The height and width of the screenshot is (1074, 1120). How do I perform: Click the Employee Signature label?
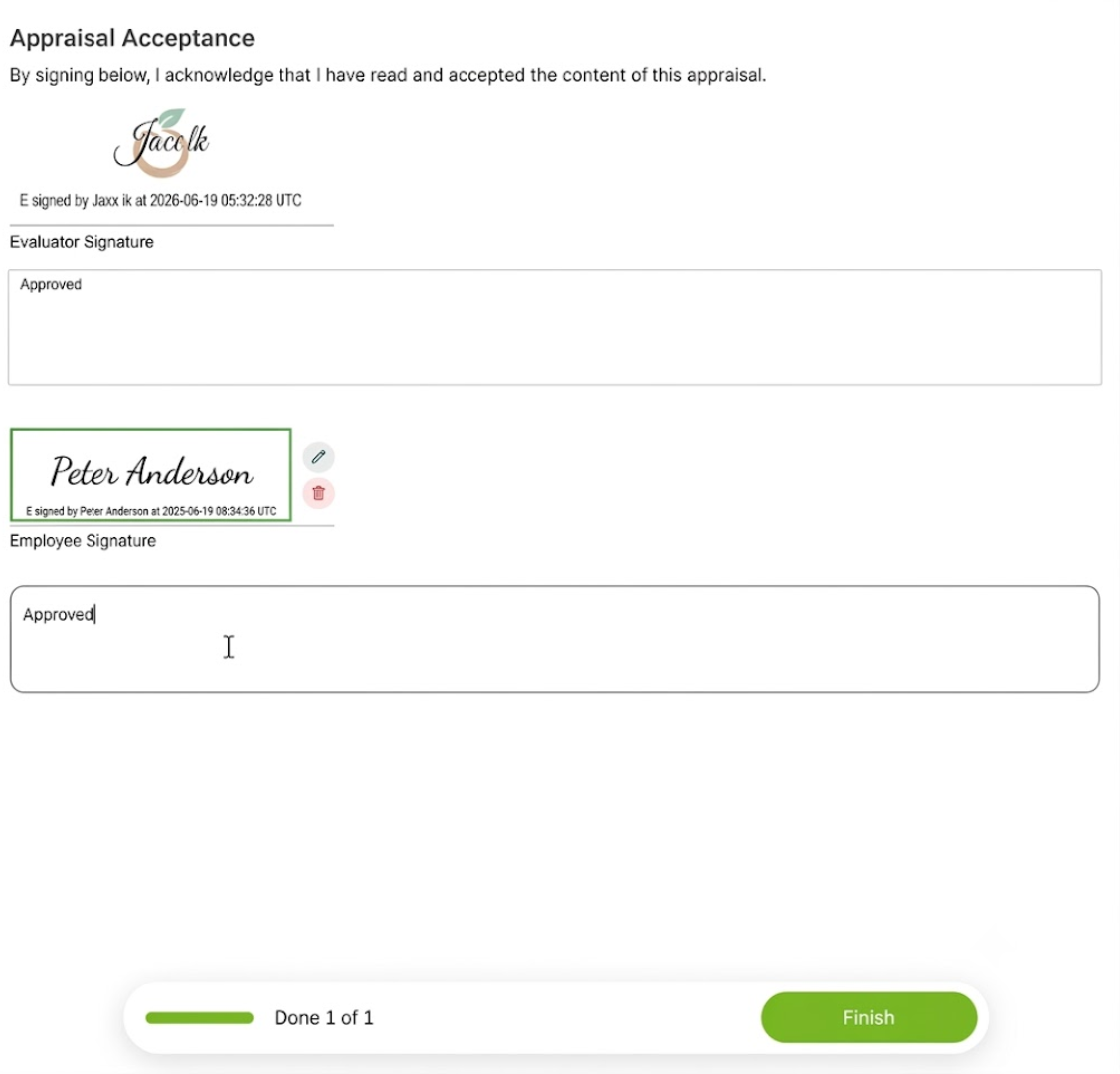coord(83,541)
